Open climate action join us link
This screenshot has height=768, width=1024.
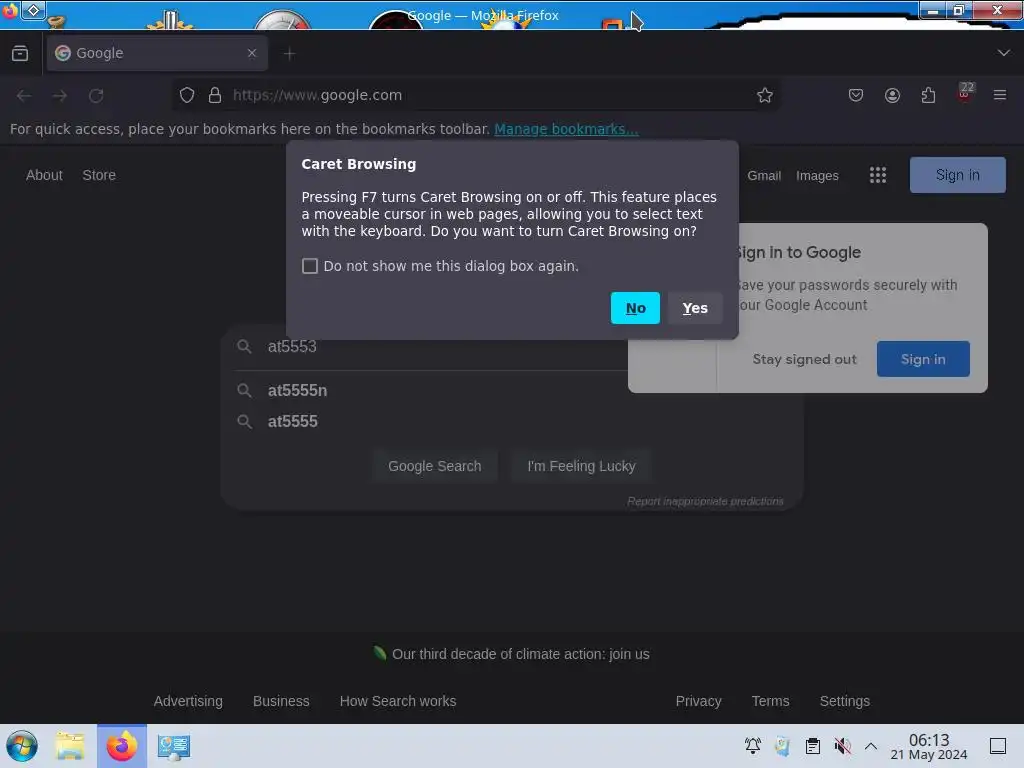(x=520, y=654)
